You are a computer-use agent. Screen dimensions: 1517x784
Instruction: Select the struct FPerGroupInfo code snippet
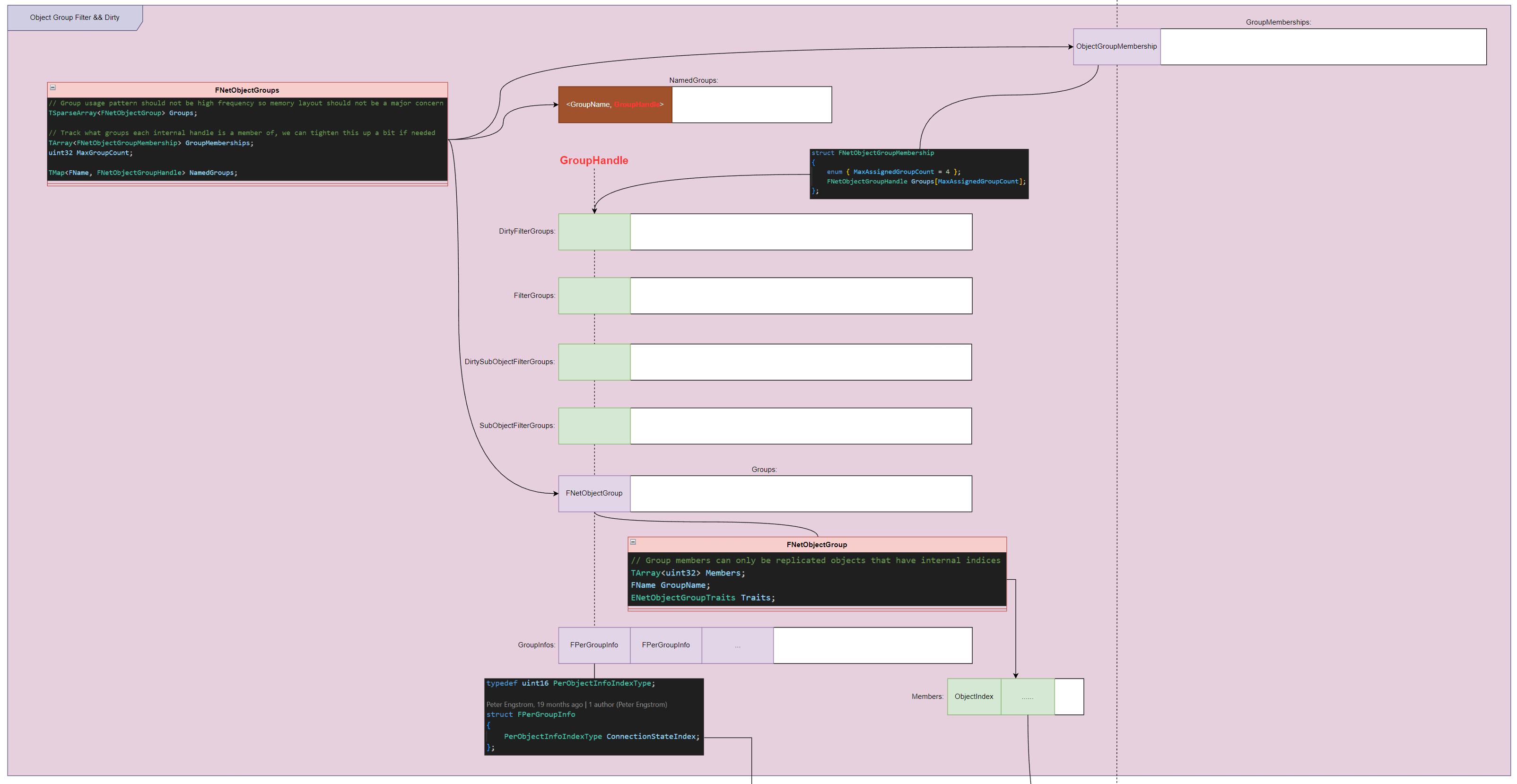pos(593,716)
